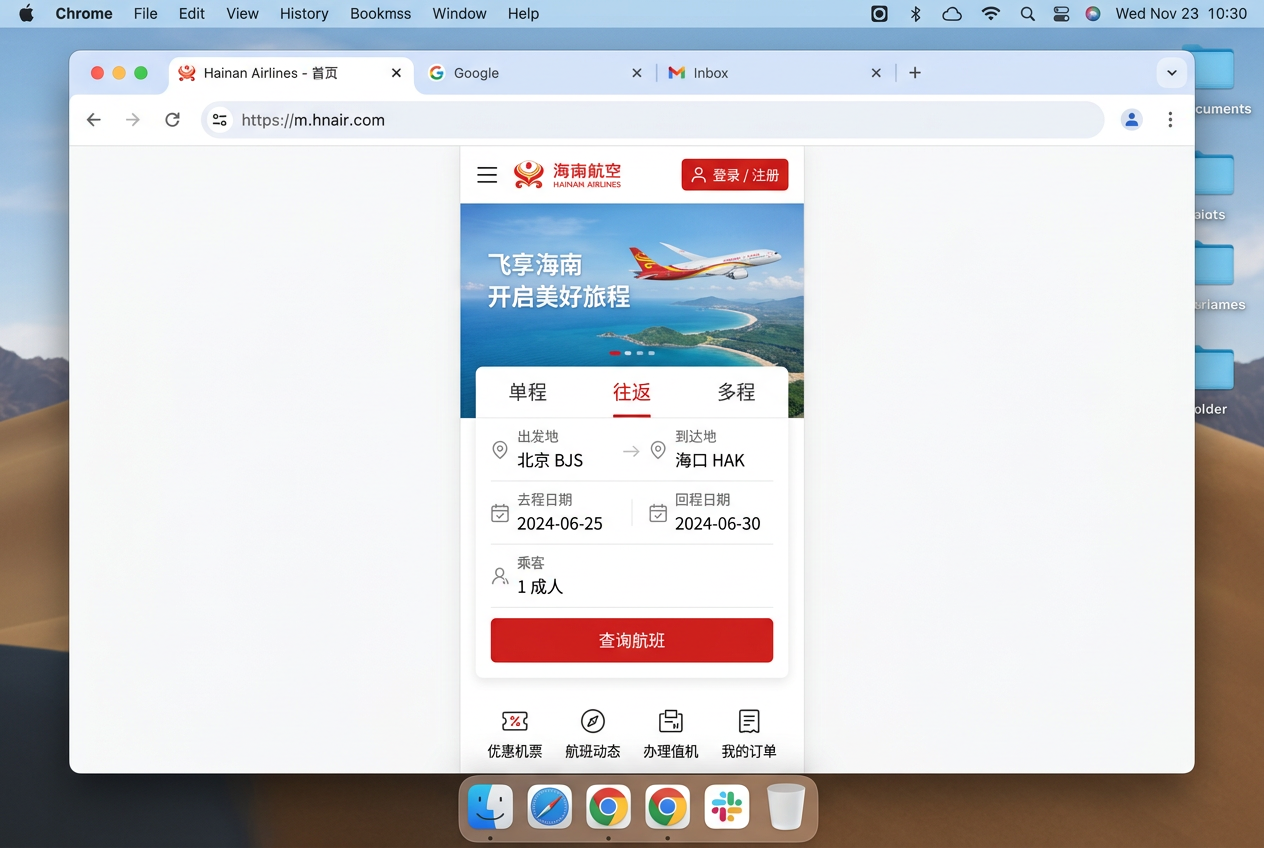Open a new tab with plus button
This screenshot has height=848, width=1264.
pyautogui.click(x=915, y=73)
